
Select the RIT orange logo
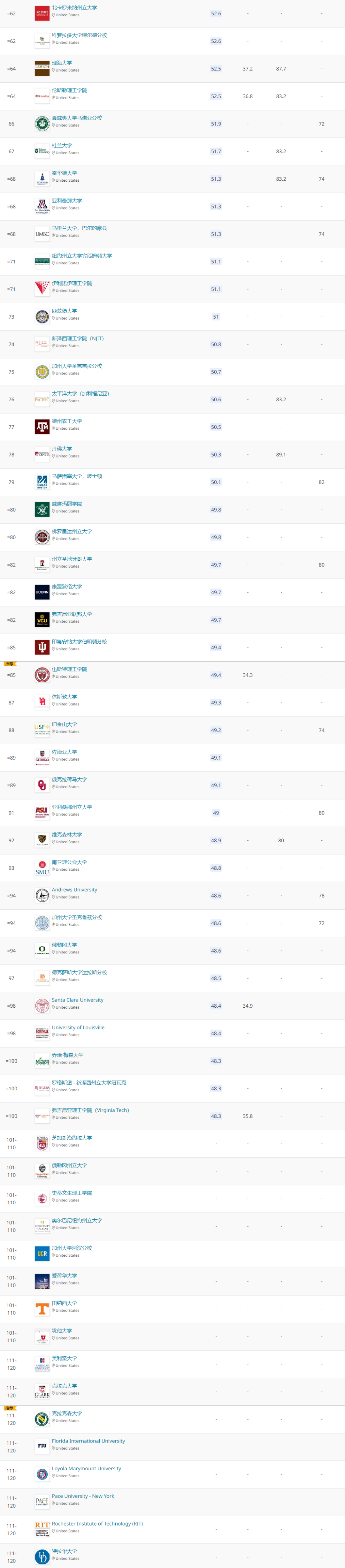[42, 1529]
